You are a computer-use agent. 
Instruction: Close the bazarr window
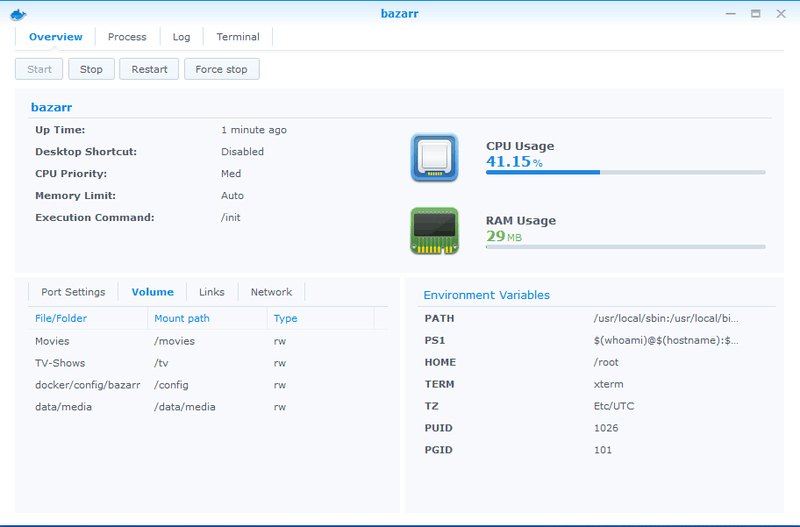point(781,14)
